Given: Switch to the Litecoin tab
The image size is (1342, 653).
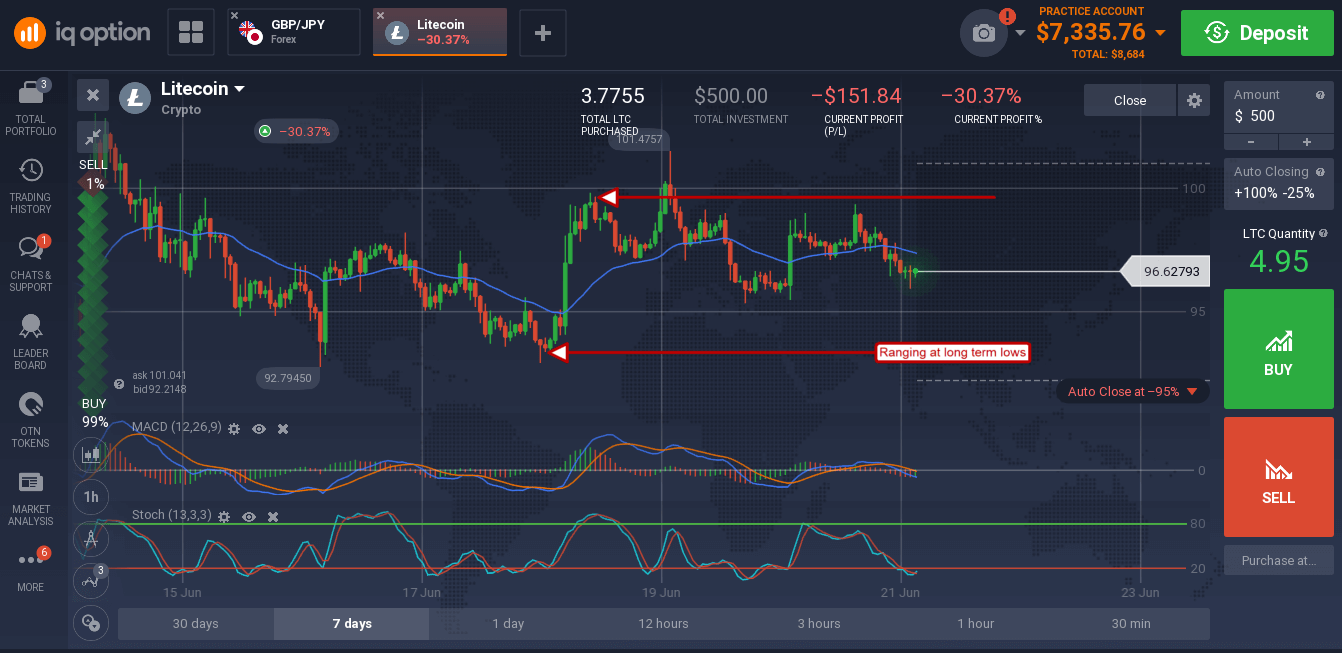Looking at the screenshot, I should 440,33.
